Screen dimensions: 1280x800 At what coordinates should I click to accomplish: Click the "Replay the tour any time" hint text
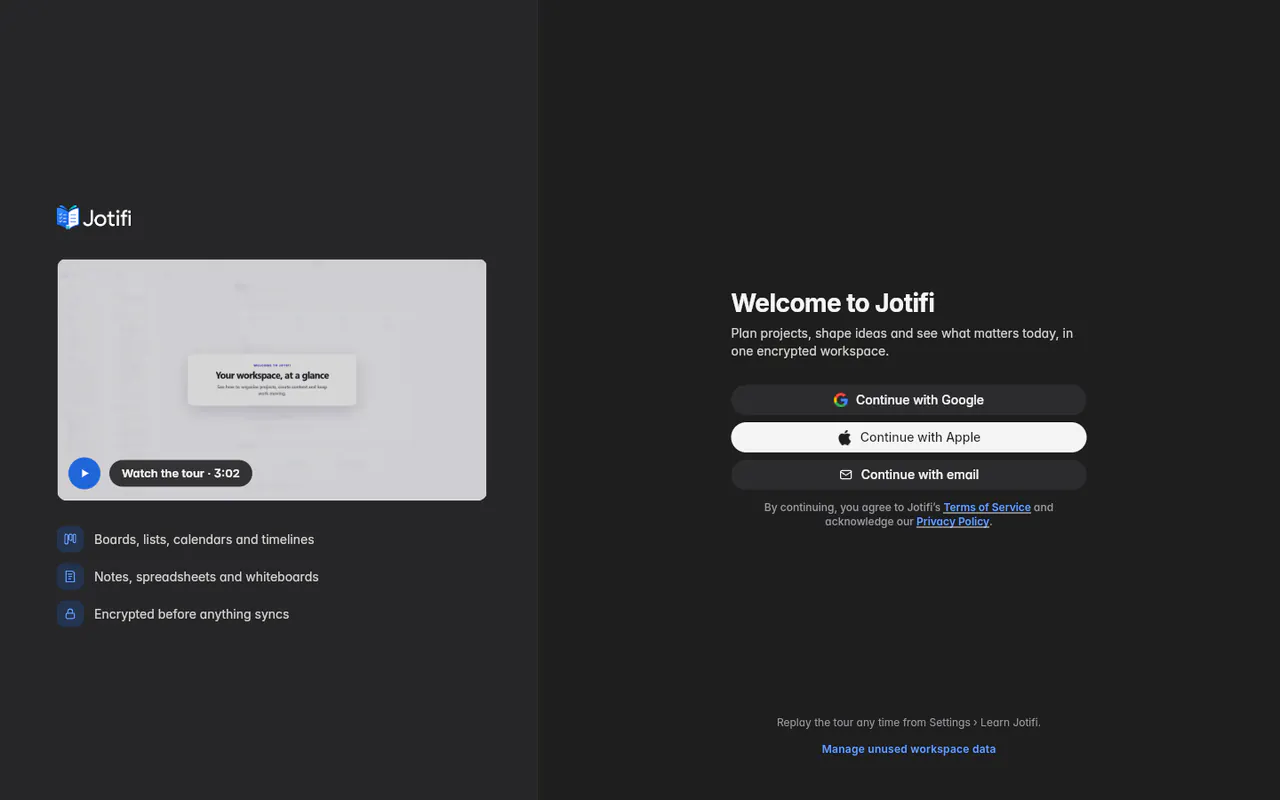(909, 722)
